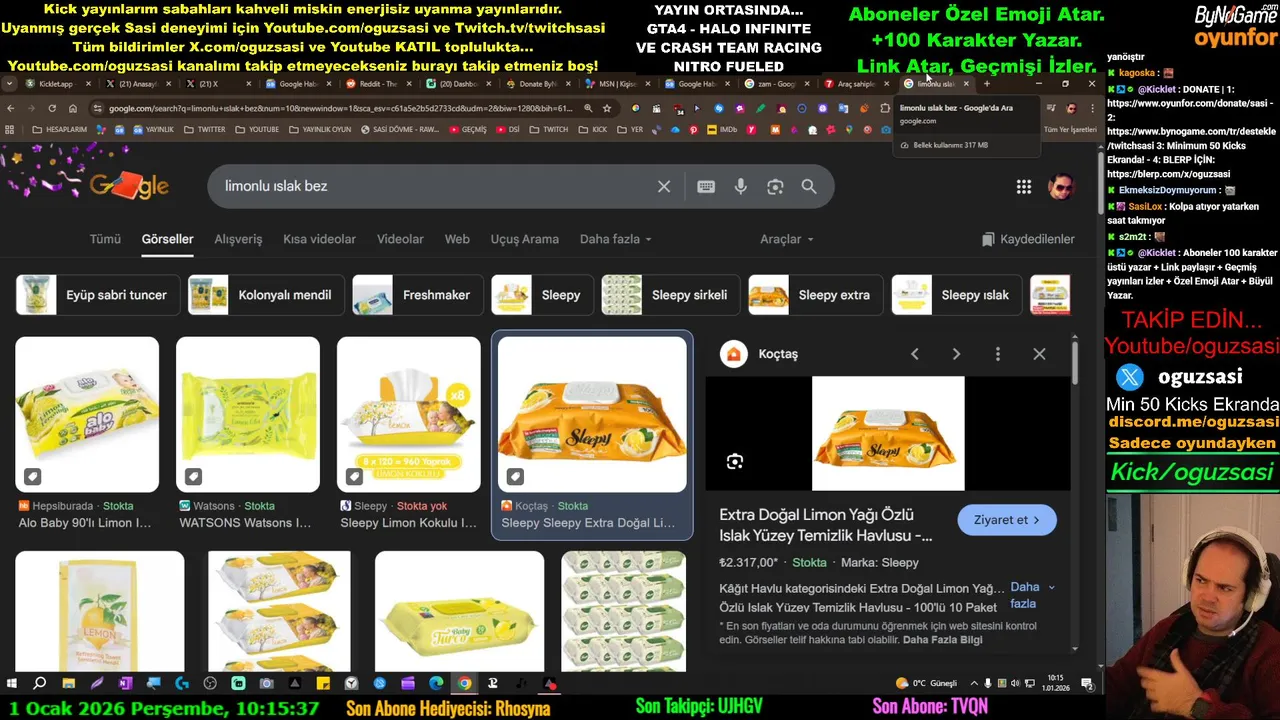1280x720 pixels.
Task: Click the Ziyaret et button
Action: point(1007,520)
